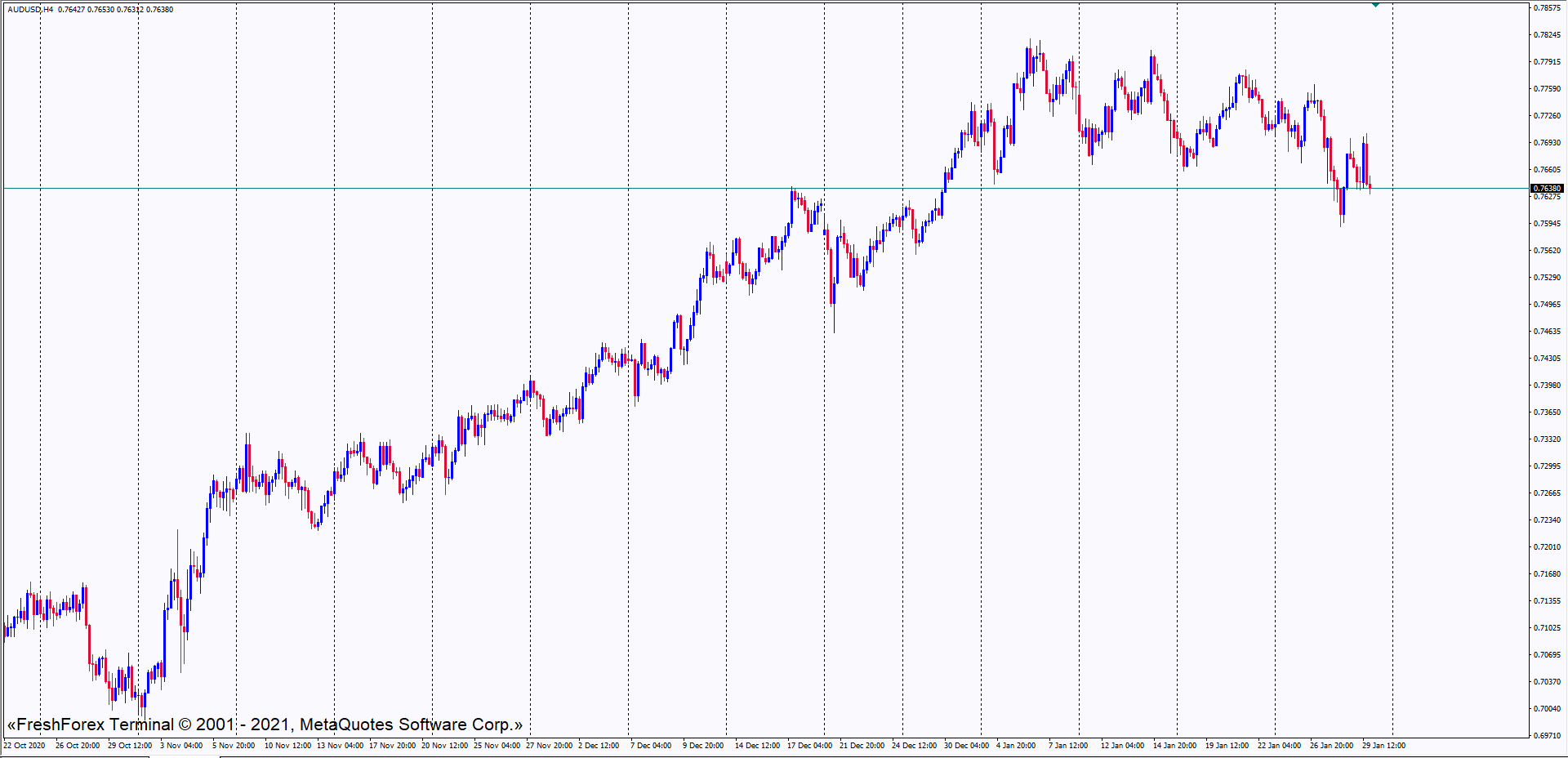1568x758 pixels.
Task: Click the 0.74965 price scale label
Action: coord(1547,305)
